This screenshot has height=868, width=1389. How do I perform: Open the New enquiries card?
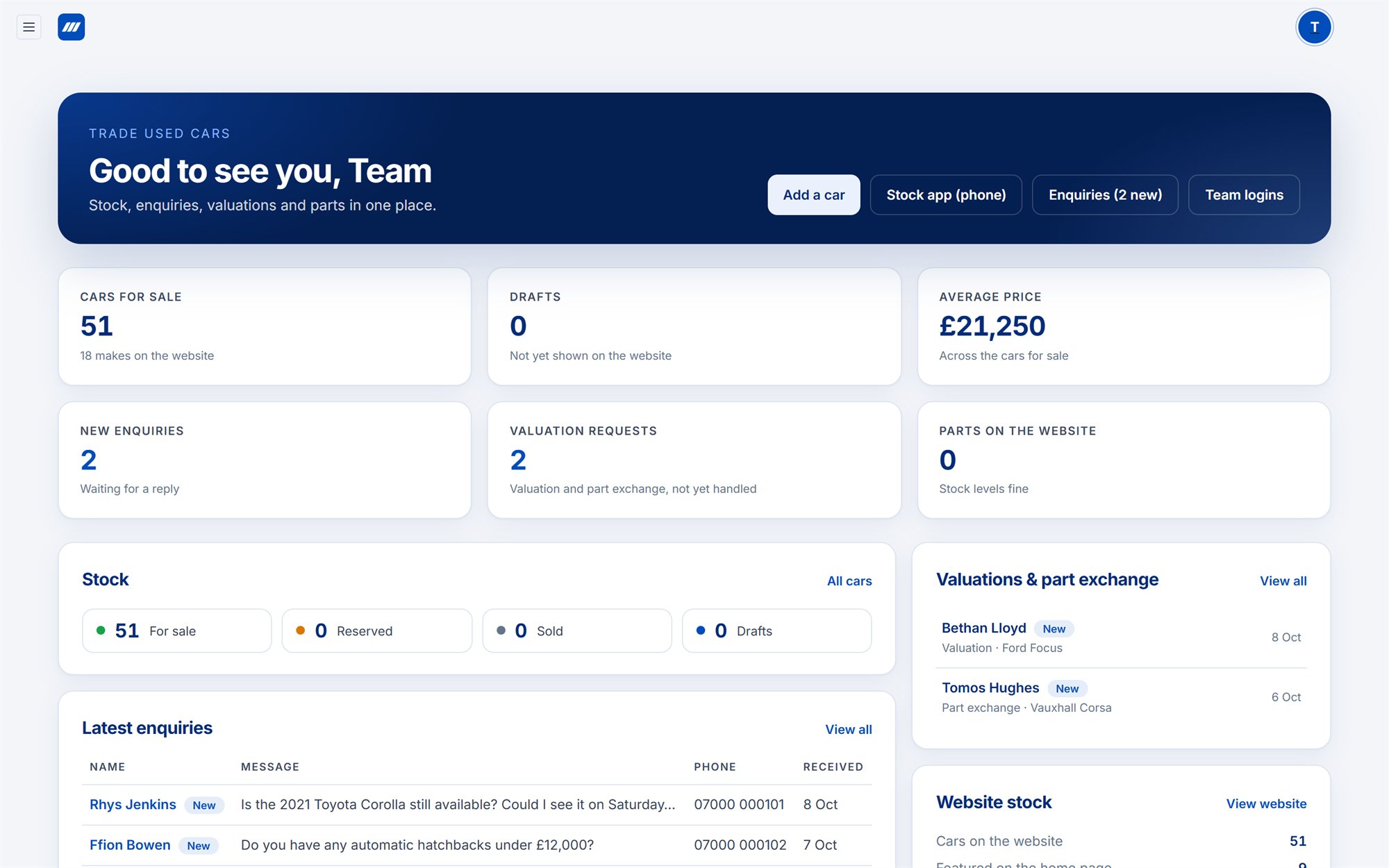tap(265, 460)
